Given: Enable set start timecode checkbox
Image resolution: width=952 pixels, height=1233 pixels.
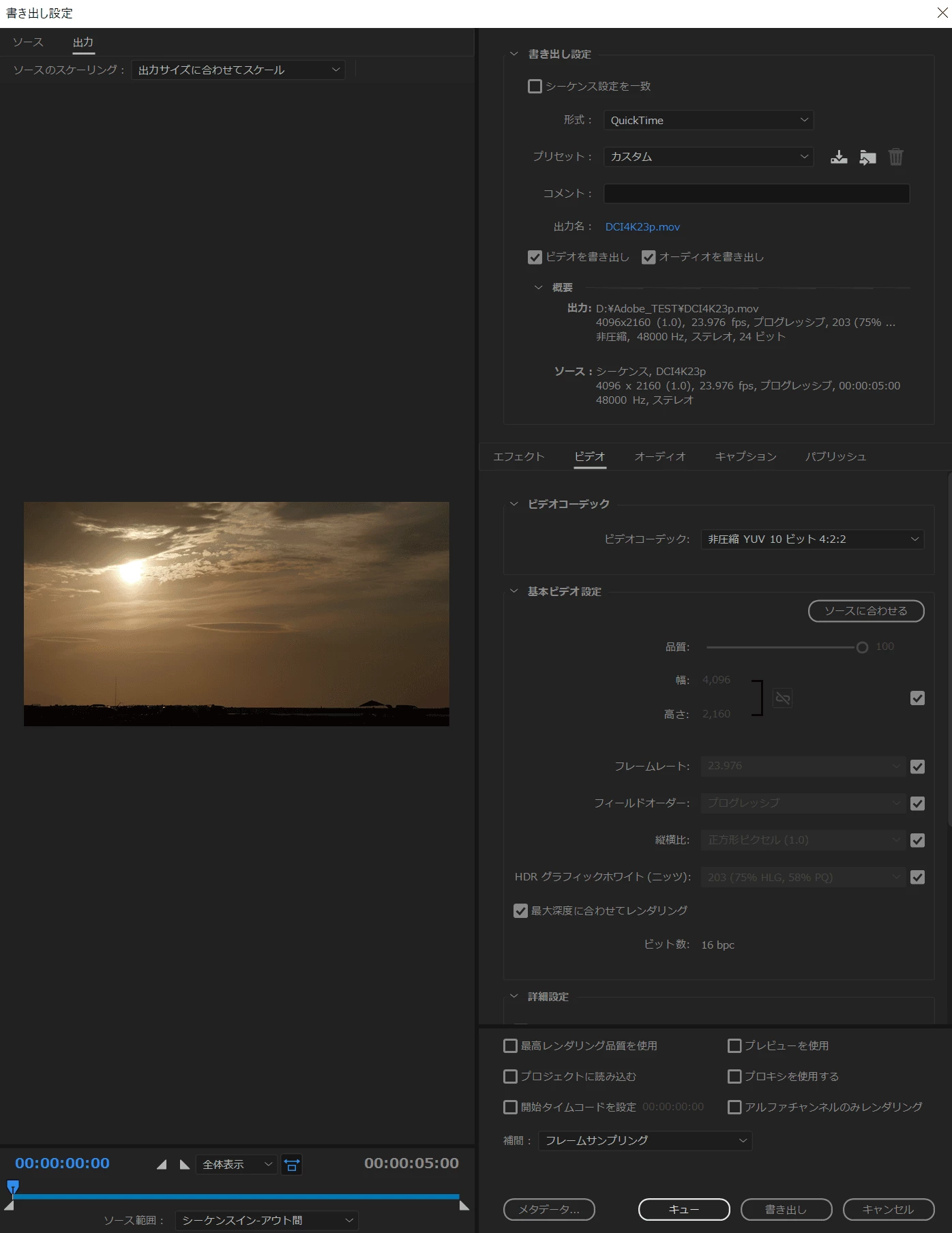Looking at the screenshot, I should (510, 1108).
